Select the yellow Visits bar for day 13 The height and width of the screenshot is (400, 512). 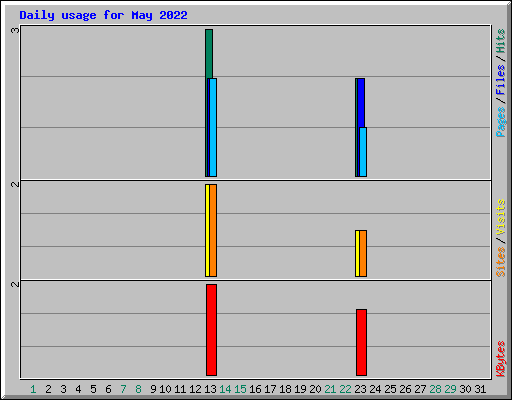coord(207,230)
